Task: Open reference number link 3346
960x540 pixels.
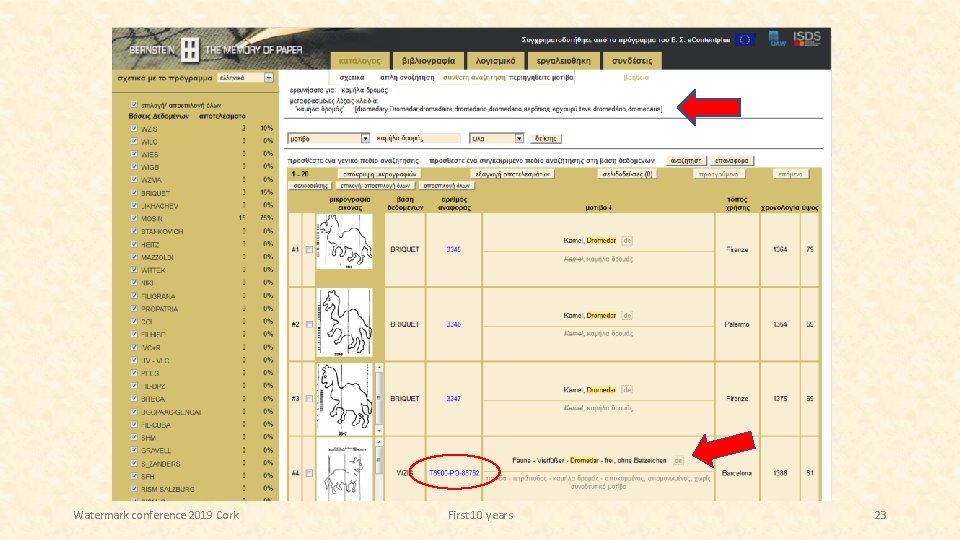Action: pos(454,324)
